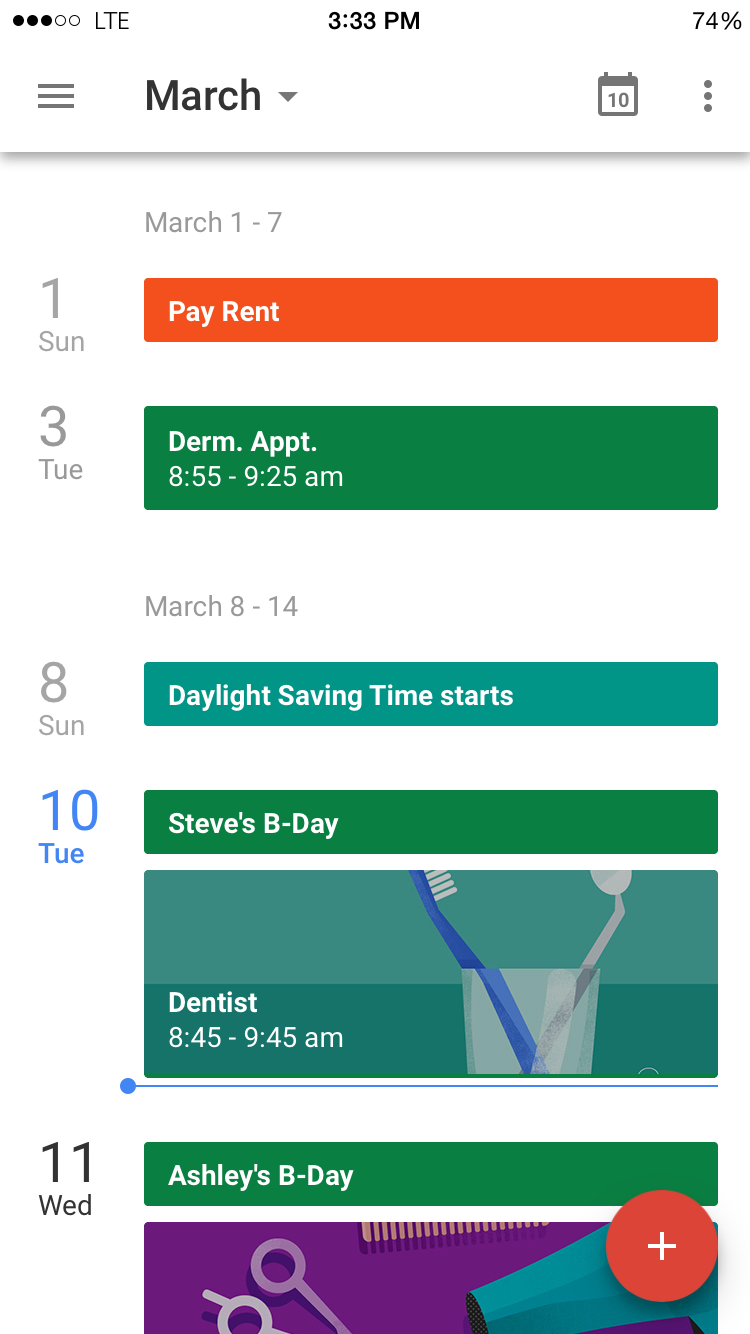Tap the current time indicator line
The image size is (750, 1334).
(x=420, y=1086)
